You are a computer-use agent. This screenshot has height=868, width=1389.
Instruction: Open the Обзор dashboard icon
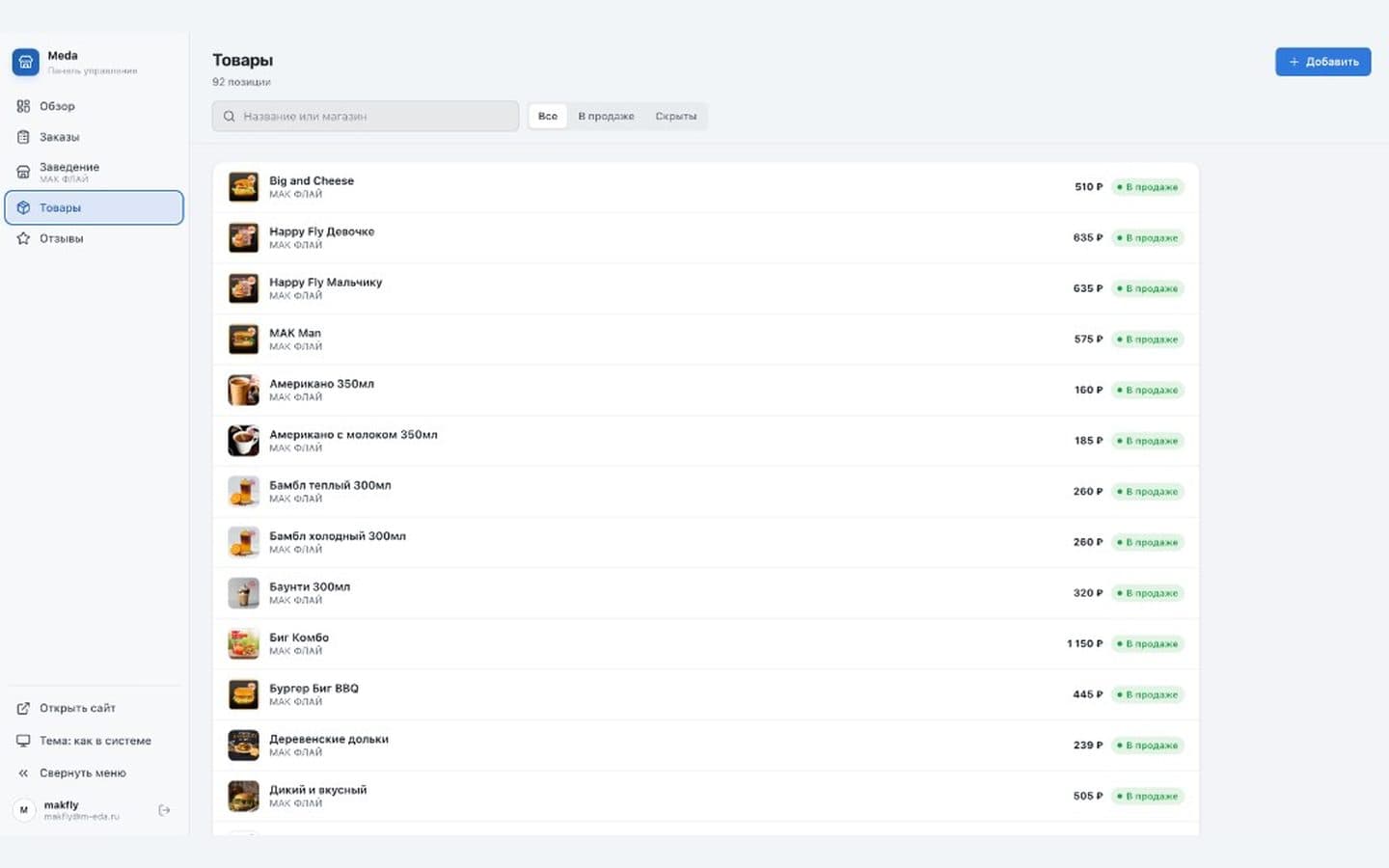23,106
